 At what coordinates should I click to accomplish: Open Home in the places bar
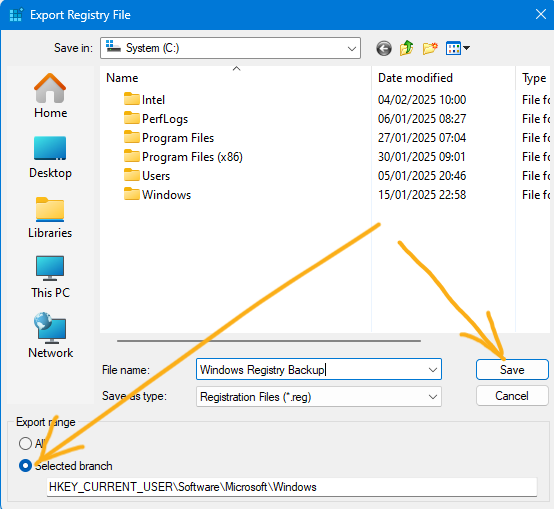[50, 96]
